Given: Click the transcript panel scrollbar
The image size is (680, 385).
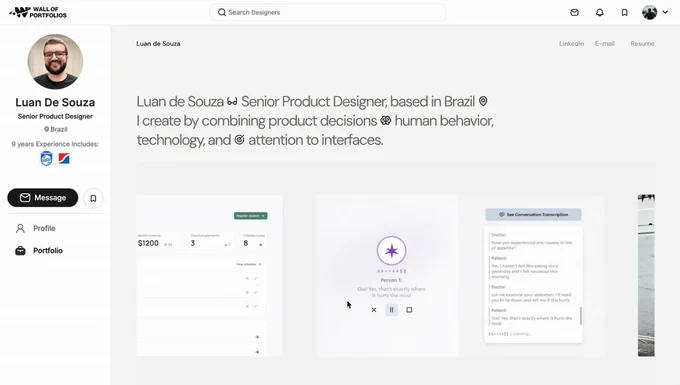Looking at the screenshot, I should (581, 316).
